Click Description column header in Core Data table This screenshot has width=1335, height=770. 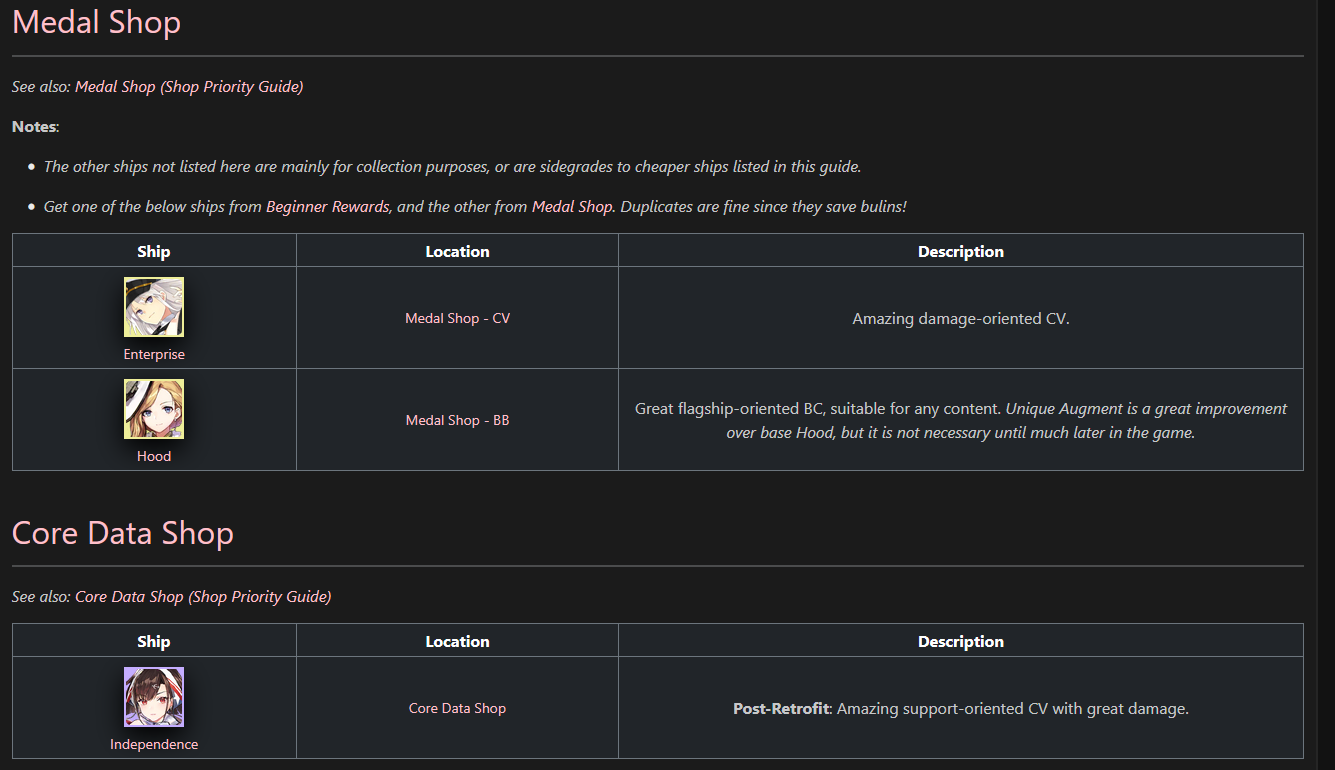pyautogui.click(x=960, y=642)
